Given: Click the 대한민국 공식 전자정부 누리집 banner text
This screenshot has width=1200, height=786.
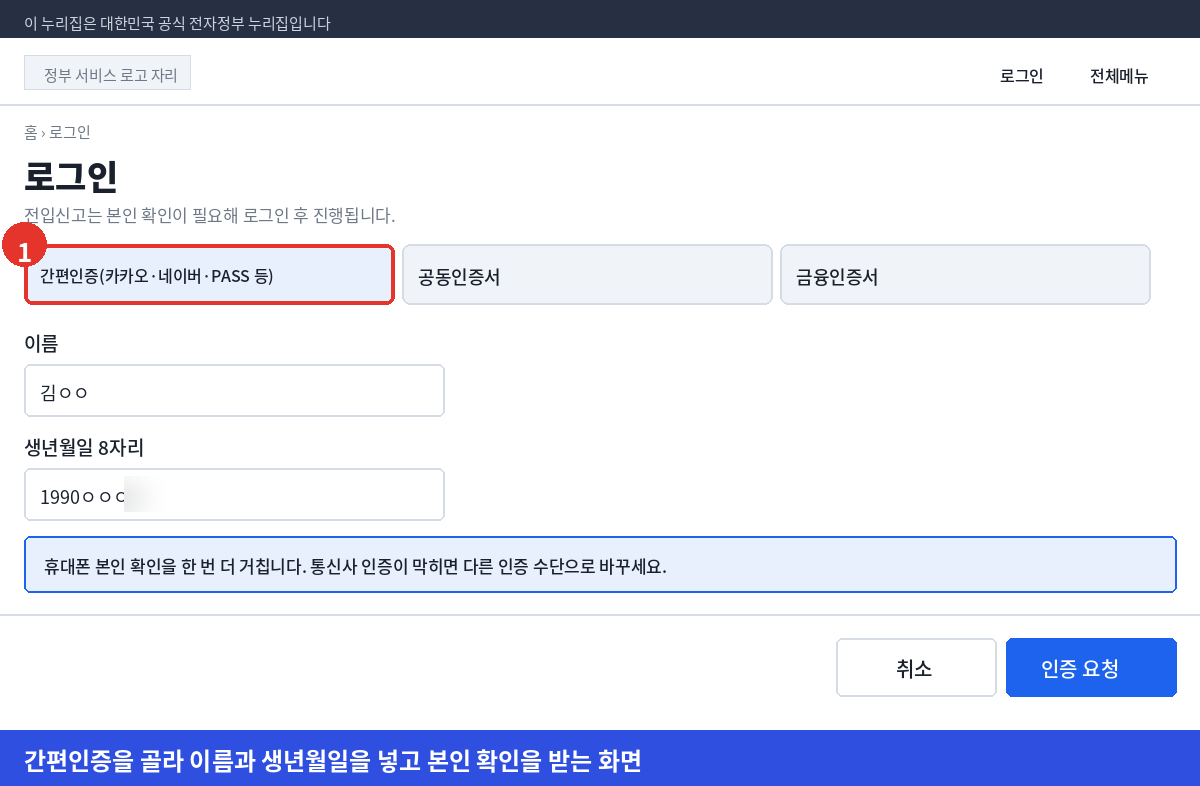Looking at the screenshot, I should [177, 23].
